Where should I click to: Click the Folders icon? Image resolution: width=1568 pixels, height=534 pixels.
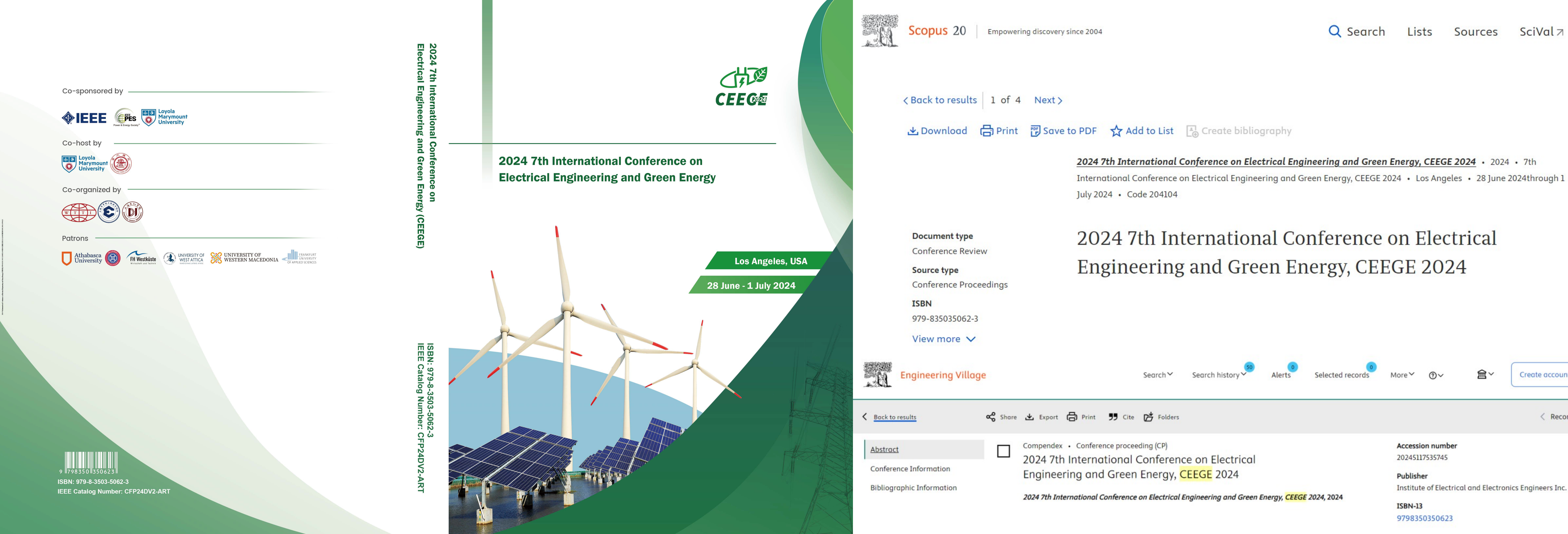coord(1148,417)
